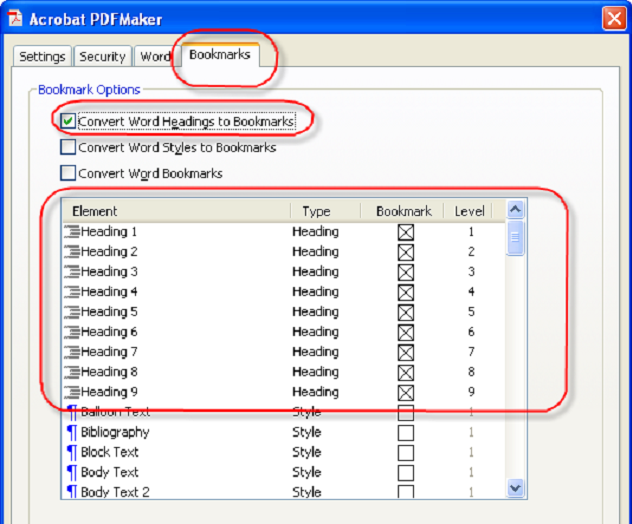The height and width of the screenshot is (524, 632).
Task: Toggle bookmark box for Heading 9
Action: coord(405,392)
